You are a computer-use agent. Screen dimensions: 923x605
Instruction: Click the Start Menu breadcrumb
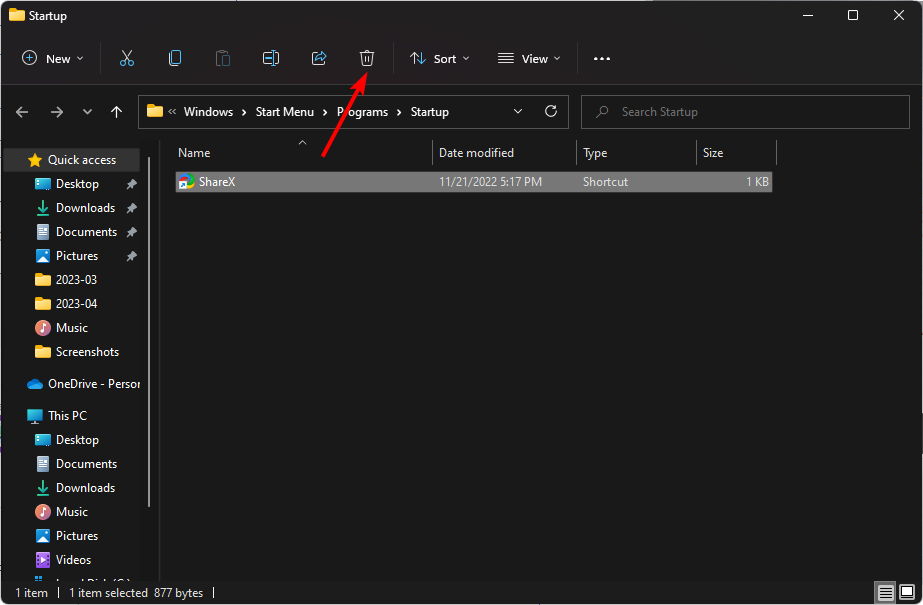tap(285, 112)
